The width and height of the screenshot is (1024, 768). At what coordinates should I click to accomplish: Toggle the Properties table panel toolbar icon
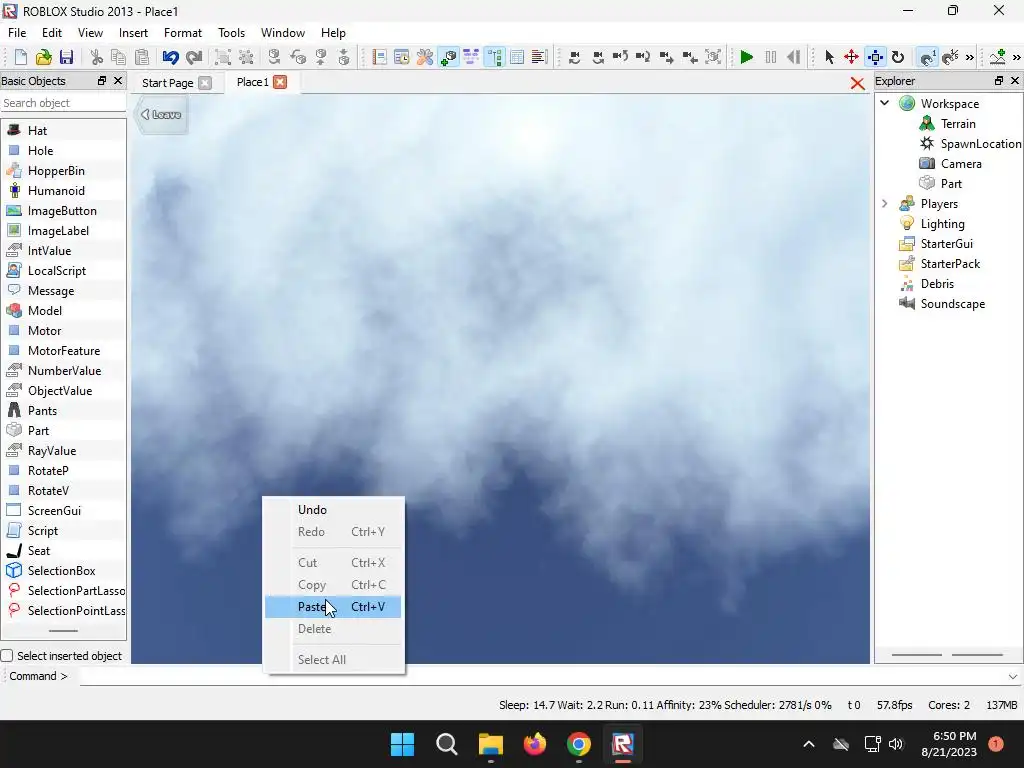coord(517,57)
